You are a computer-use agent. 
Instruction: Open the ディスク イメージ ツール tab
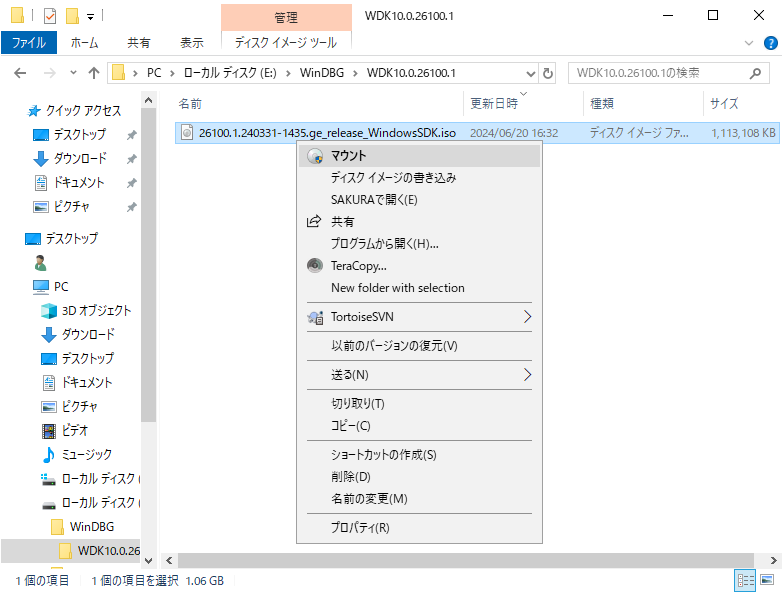click(x=286, y=43)
